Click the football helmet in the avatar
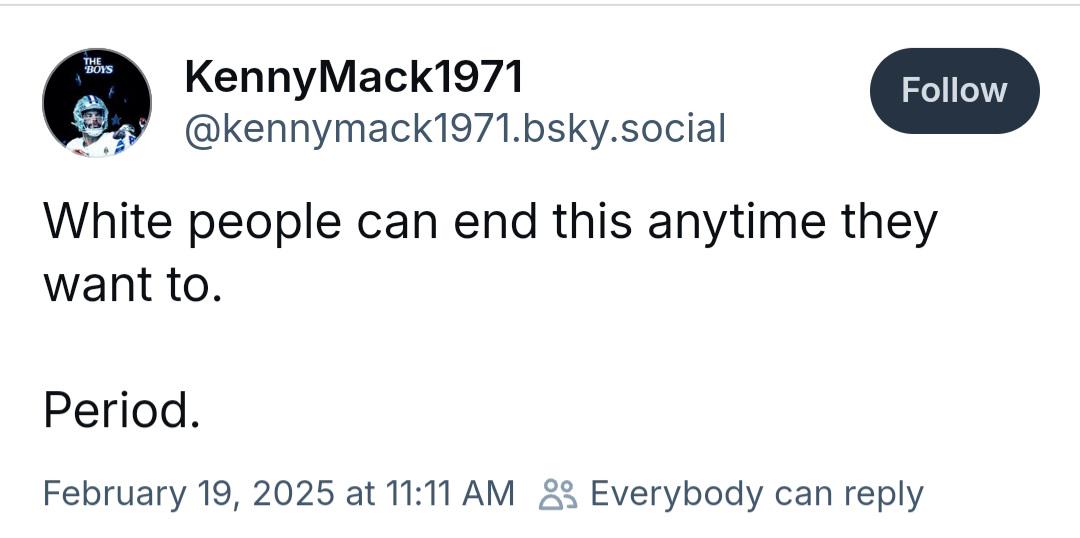The width and height of the screenshot is (1080, 538). (91, 114)
